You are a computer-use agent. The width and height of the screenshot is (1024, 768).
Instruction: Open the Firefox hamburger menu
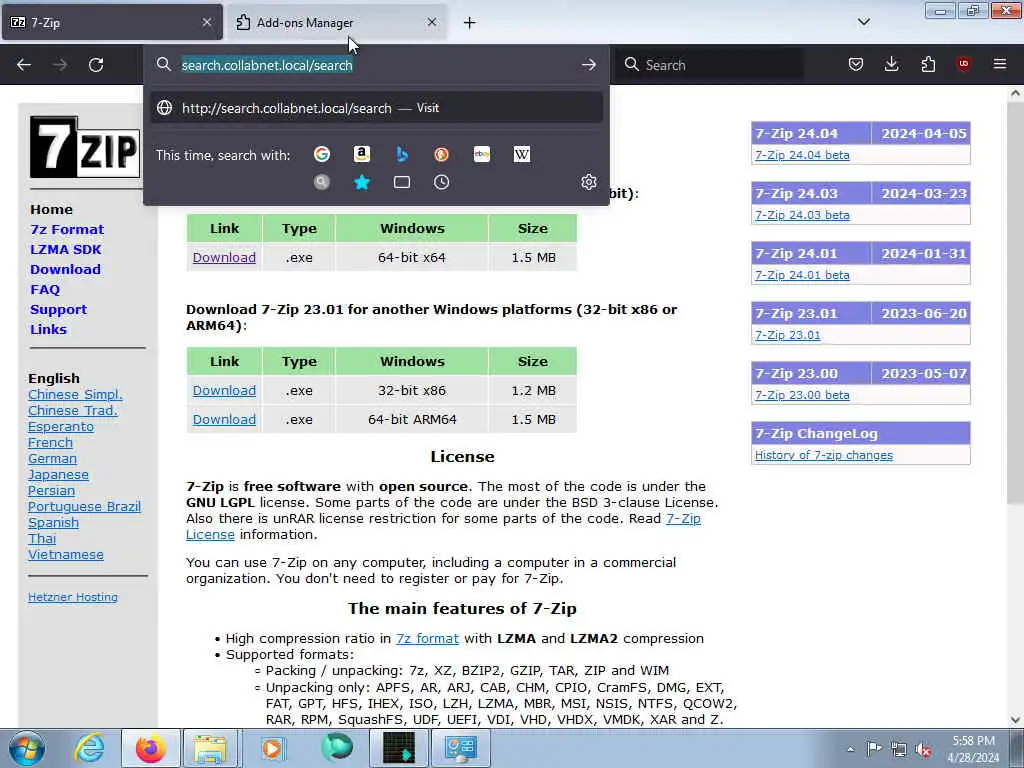(x=1000, y=64)
